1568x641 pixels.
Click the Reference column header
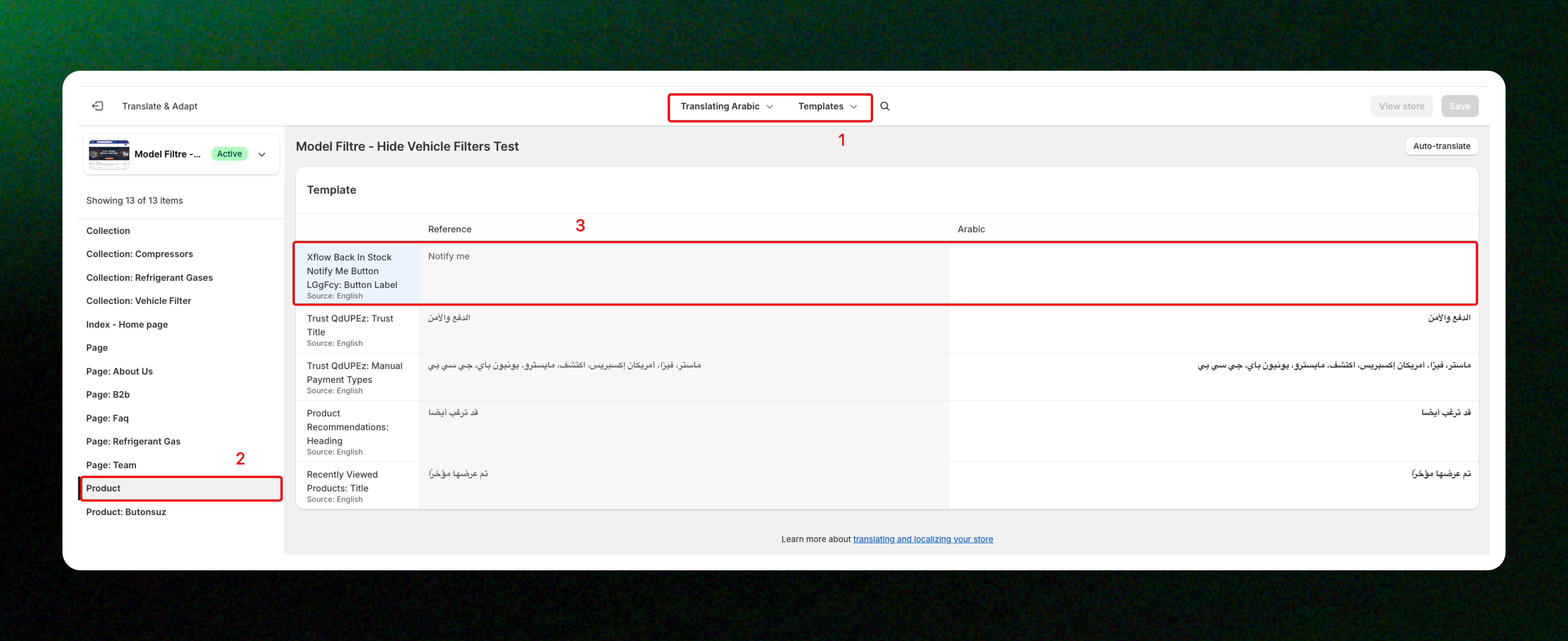449,229
